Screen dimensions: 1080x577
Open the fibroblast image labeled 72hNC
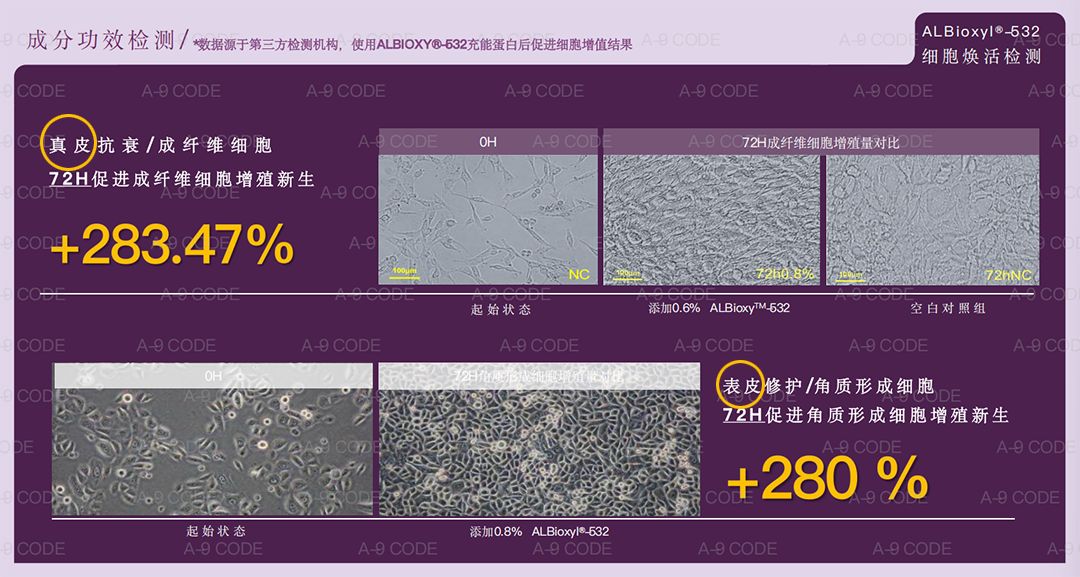[x=933, y=220]
